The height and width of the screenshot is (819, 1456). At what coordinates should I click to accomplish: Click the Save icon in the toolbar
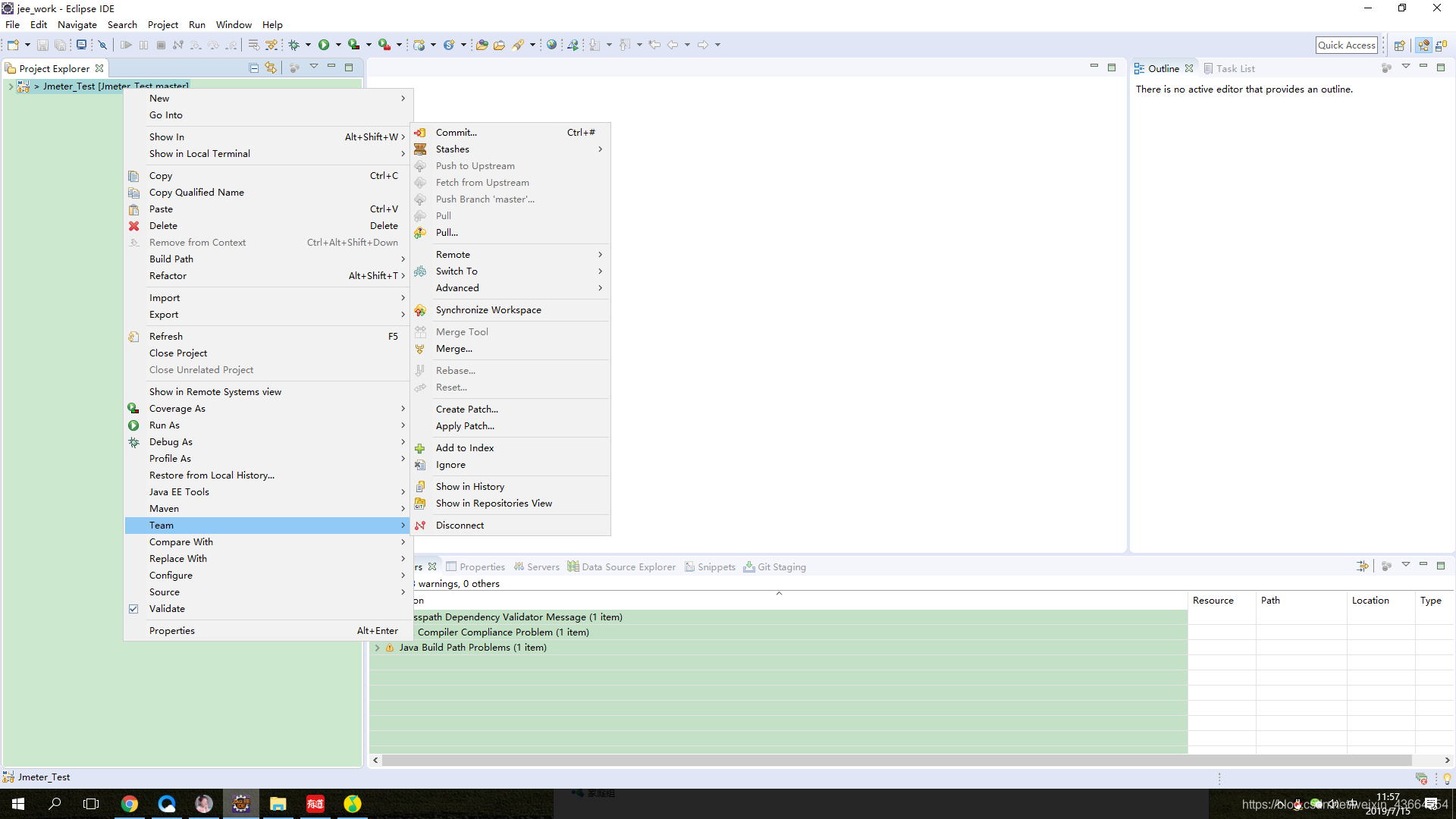click(42, 45)
